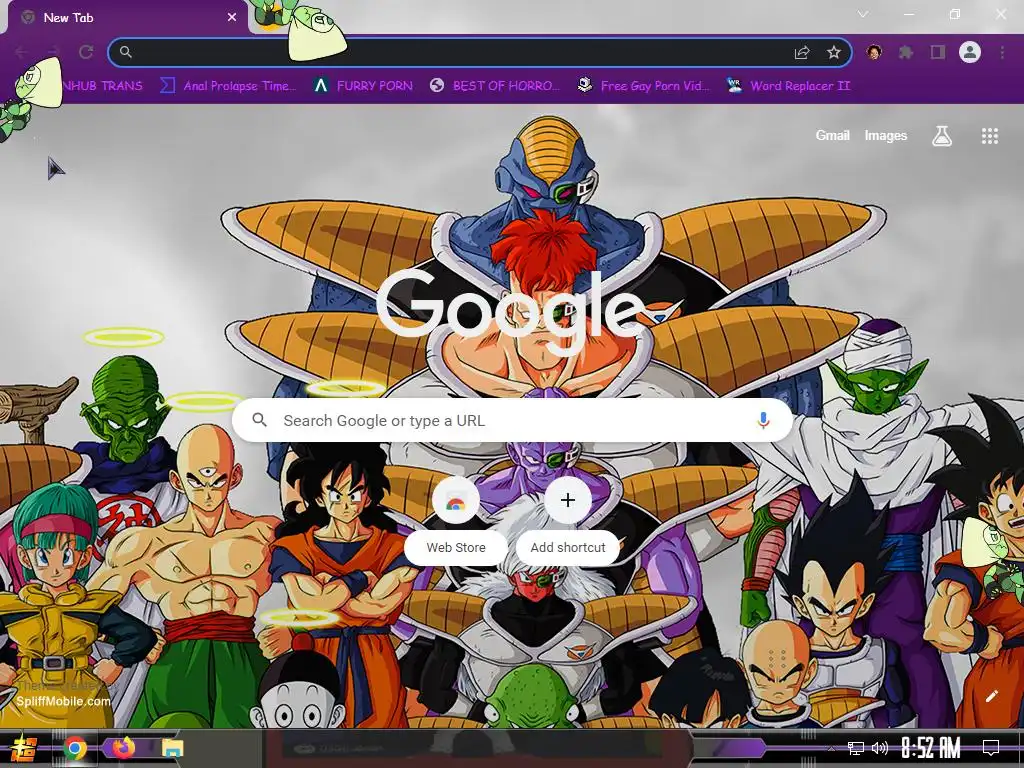
Task: Open the tab search chevron
Action: point(863,14)
